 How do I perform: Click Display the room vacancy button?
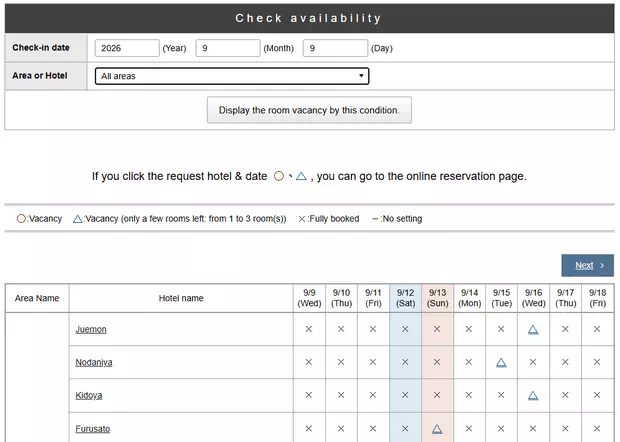[309, 110]
